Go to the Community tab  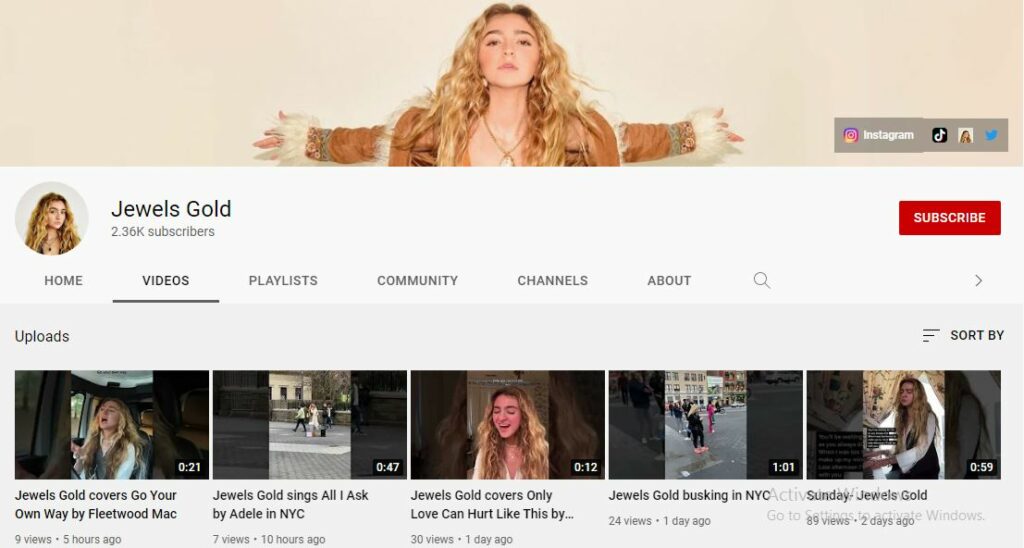point(417,281)
